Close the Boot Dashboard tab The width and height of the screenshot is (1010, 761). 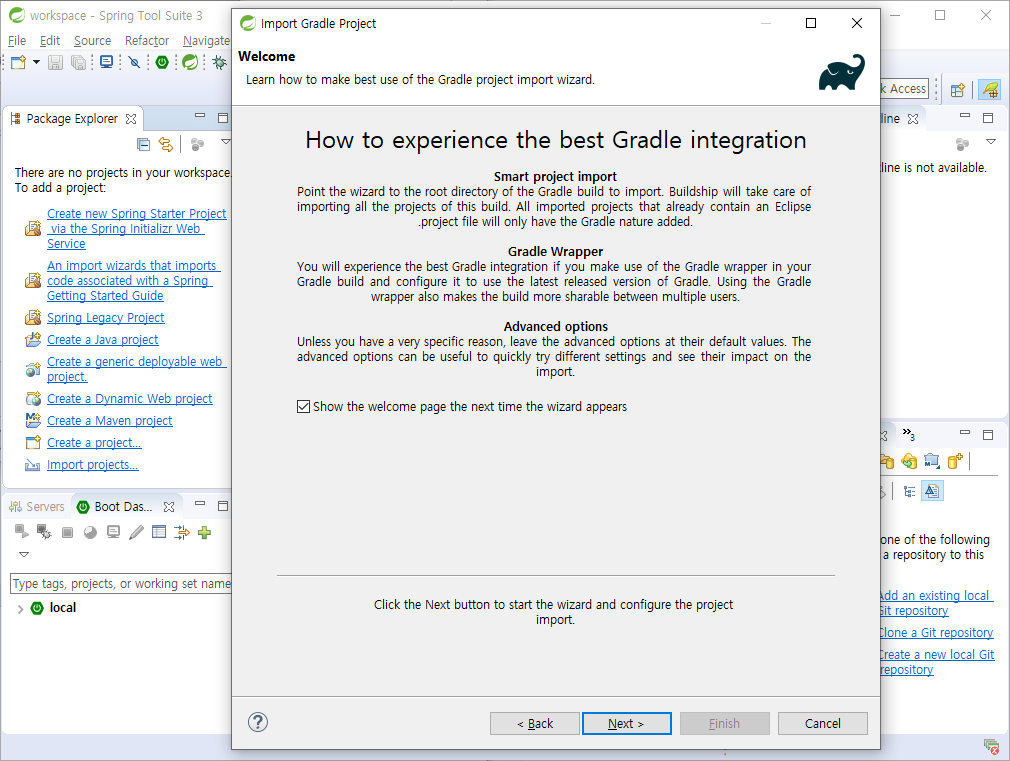click(169, 506)
